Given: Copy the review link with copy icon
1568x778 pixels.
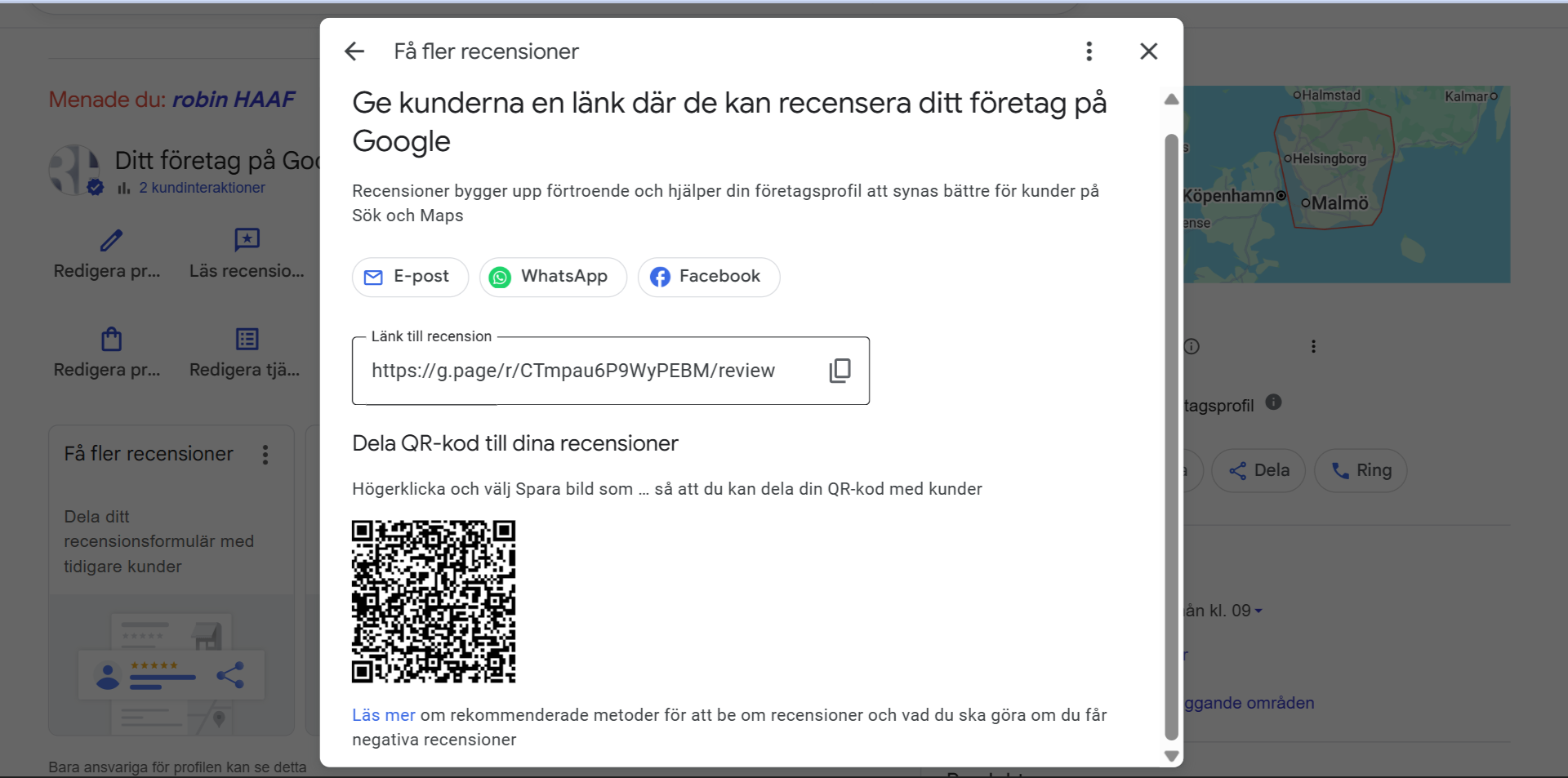Looking at the screenshot, I should point(840,371).
